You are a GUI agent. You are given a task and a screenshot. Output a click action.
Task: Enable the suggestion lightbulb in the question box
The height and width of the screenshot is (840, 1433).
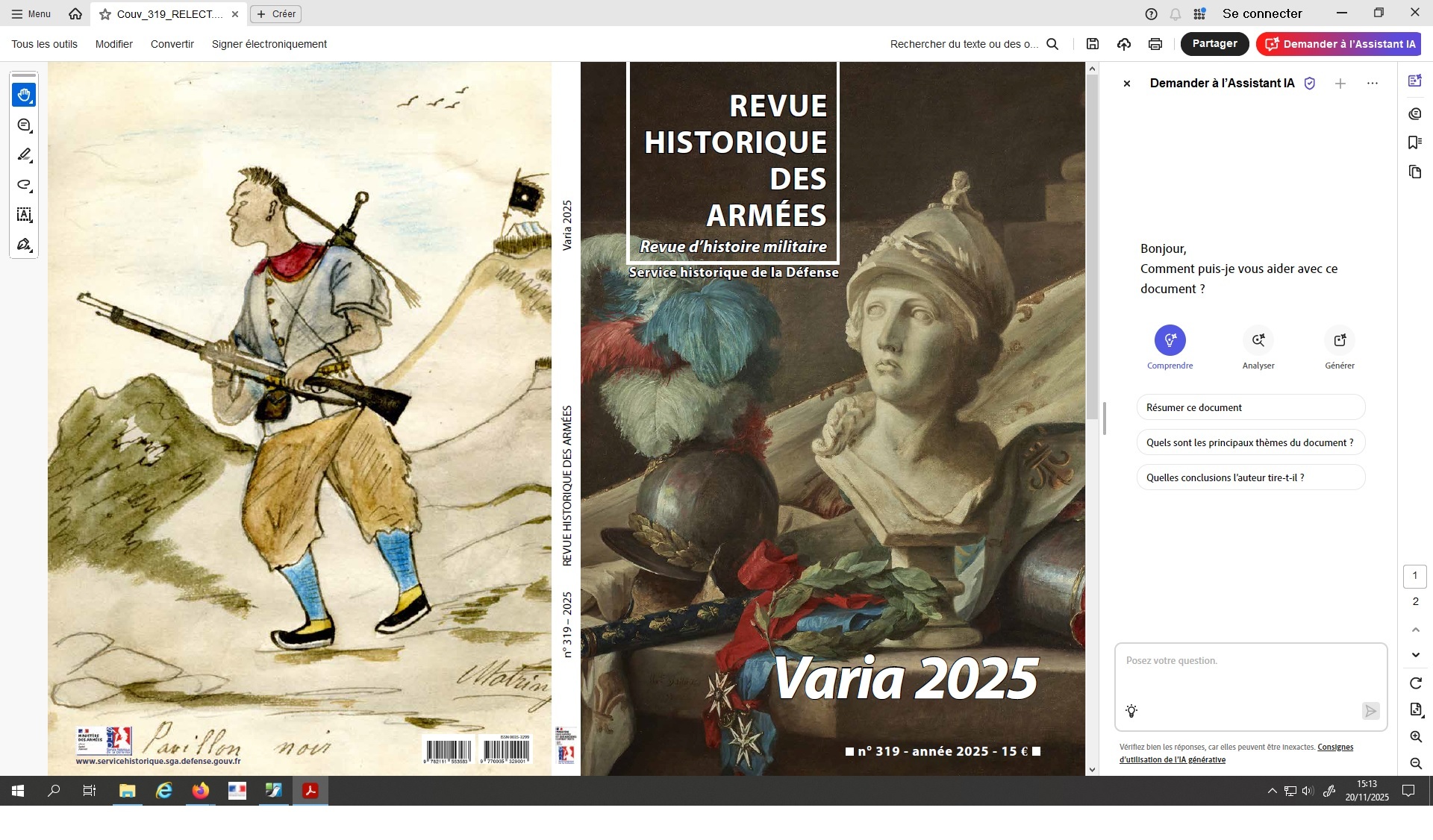coord(1131,711)
